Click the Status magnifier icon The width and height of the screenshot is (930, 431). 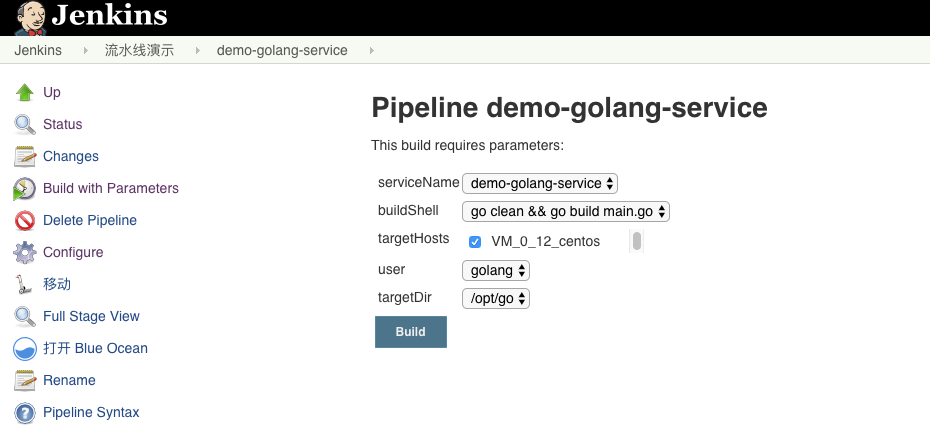point(25,125)
